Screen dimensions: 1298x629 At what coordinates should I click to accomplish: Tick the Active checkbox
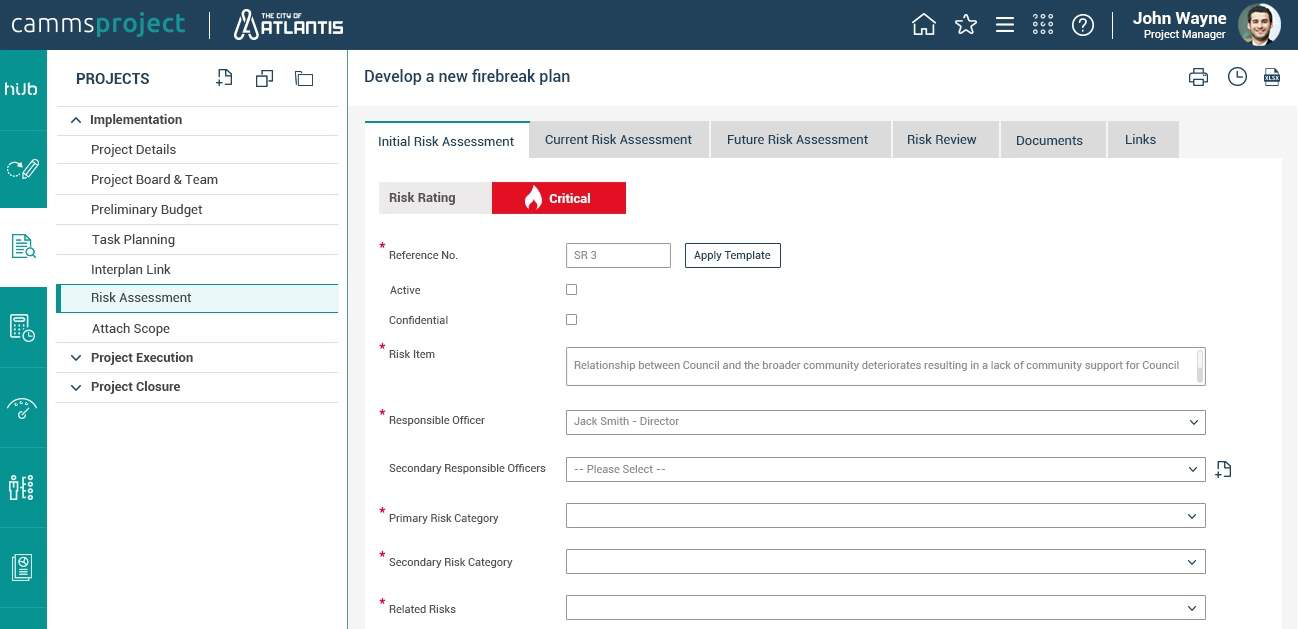click(572, 290)
